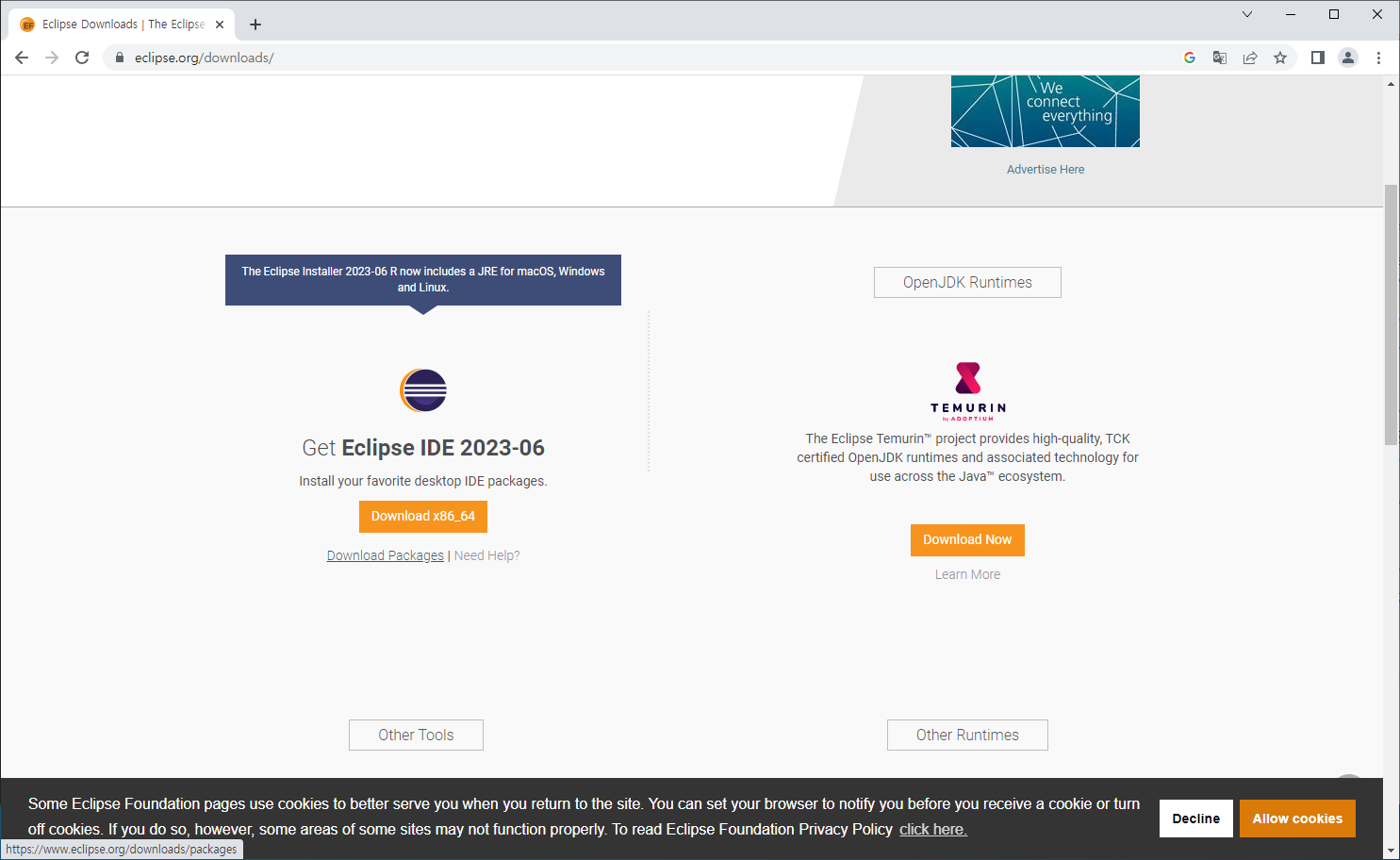Click the Other Runtimes button
The height and width of the screenshot is (860, 1400).
coord(967,736)
